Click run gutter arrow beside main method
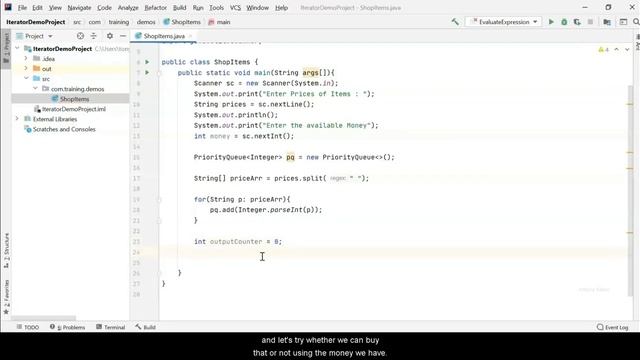This screenshot has width=640, height=360. [x=147, y=73]
